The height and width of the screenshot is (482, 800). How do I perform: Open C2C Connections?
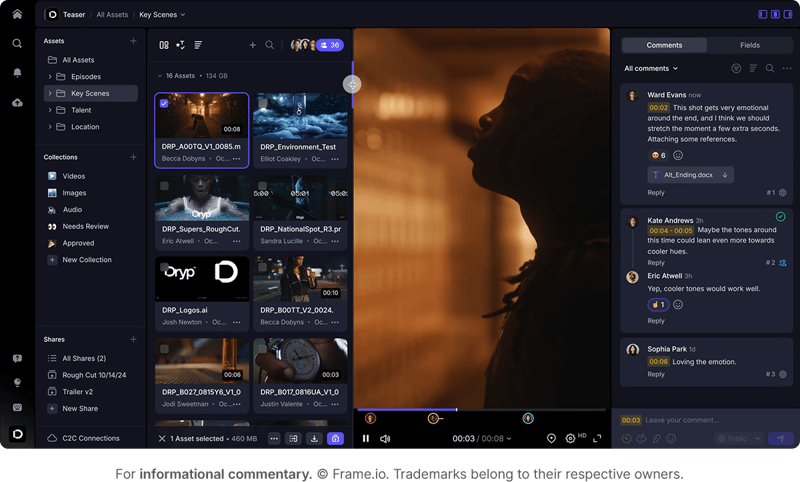[x=90, y=438]
